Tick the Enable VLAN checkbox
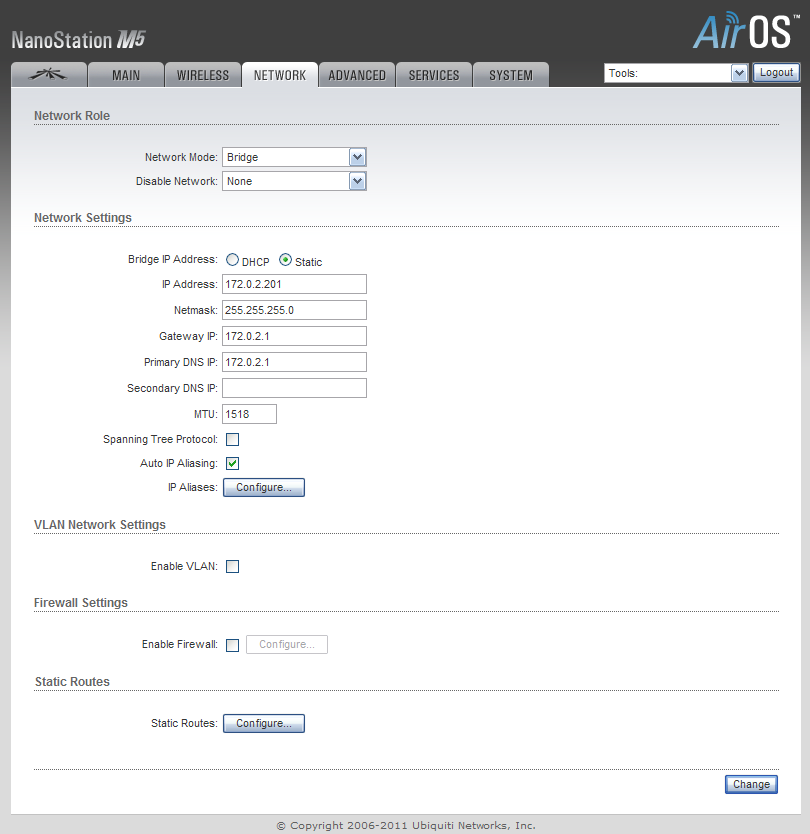 [232, 566]
